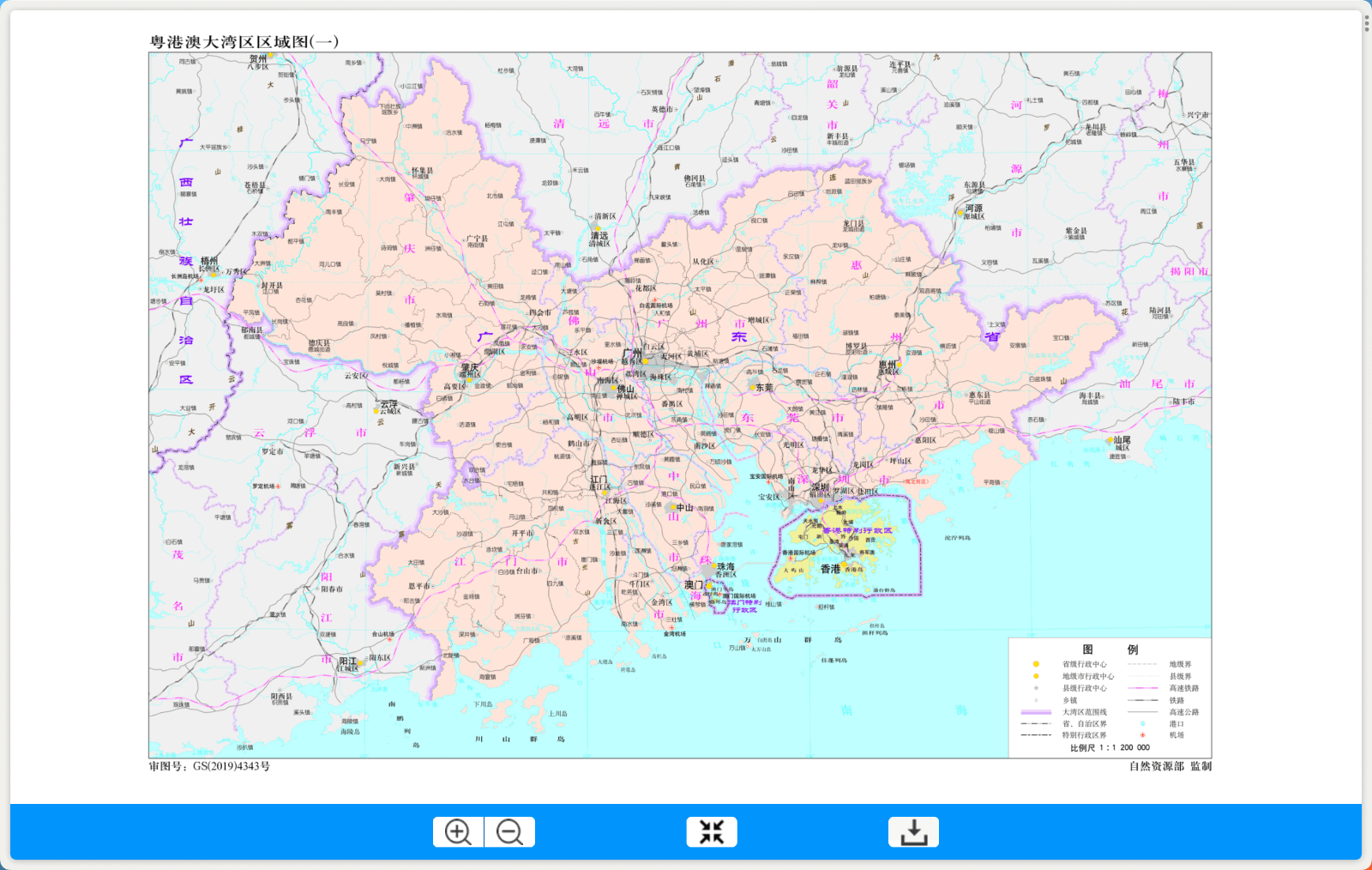
Task: Click the 东莞 city label on the map
Action: coord(763,388)
